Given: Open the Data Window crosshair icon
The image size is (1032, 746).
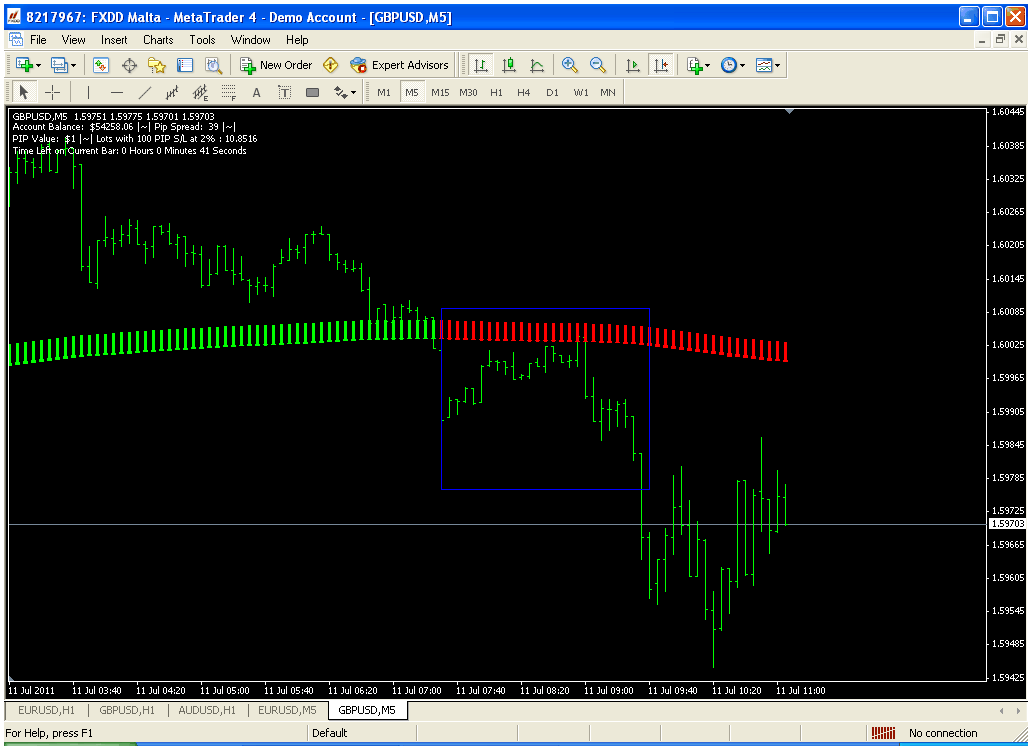Looking at the screenshot, I should coord(129,65).
